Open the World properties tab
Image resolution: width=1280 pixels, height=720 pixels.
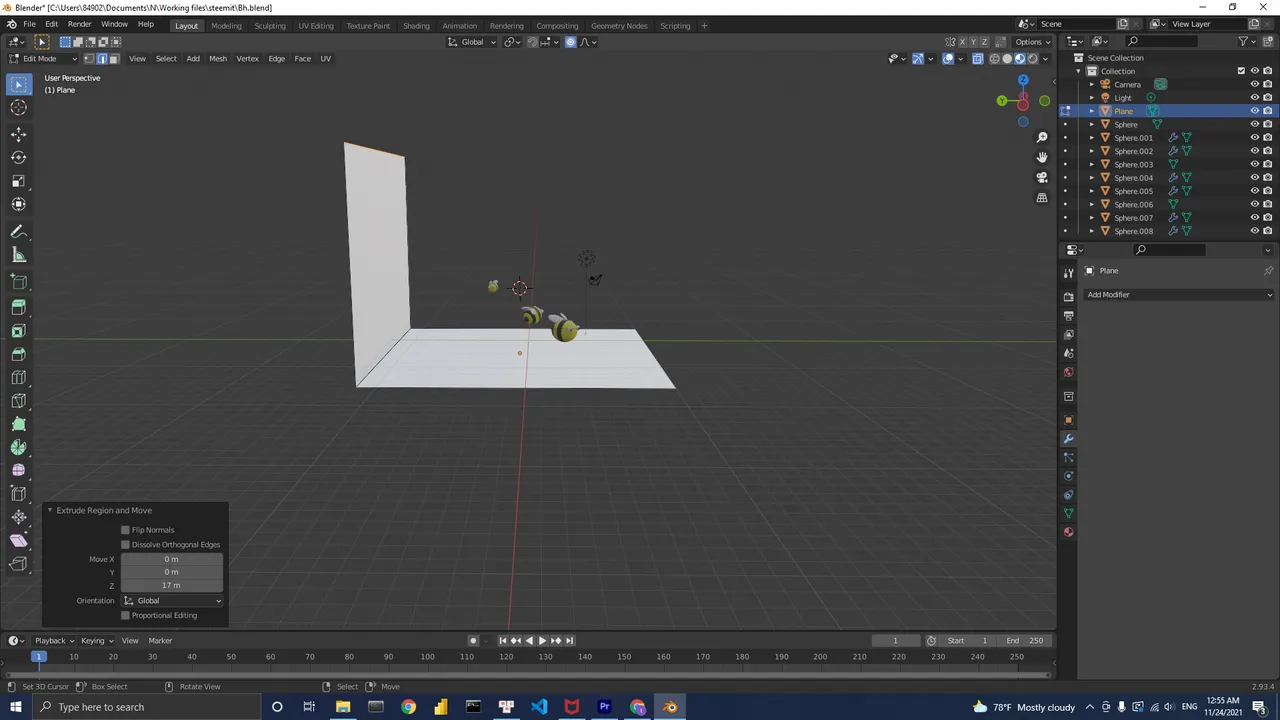click(x=1068, y=372)
